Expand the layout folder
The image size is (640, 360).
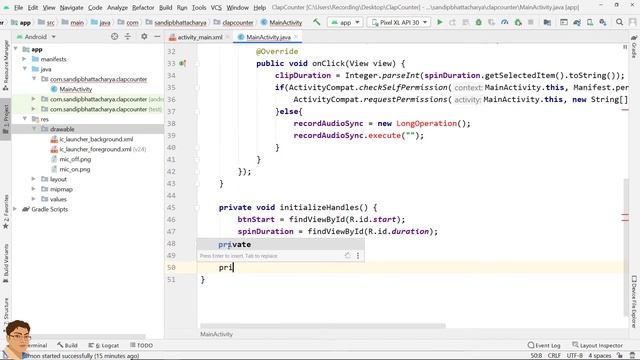pyautogui.click(x=34, y=179)
